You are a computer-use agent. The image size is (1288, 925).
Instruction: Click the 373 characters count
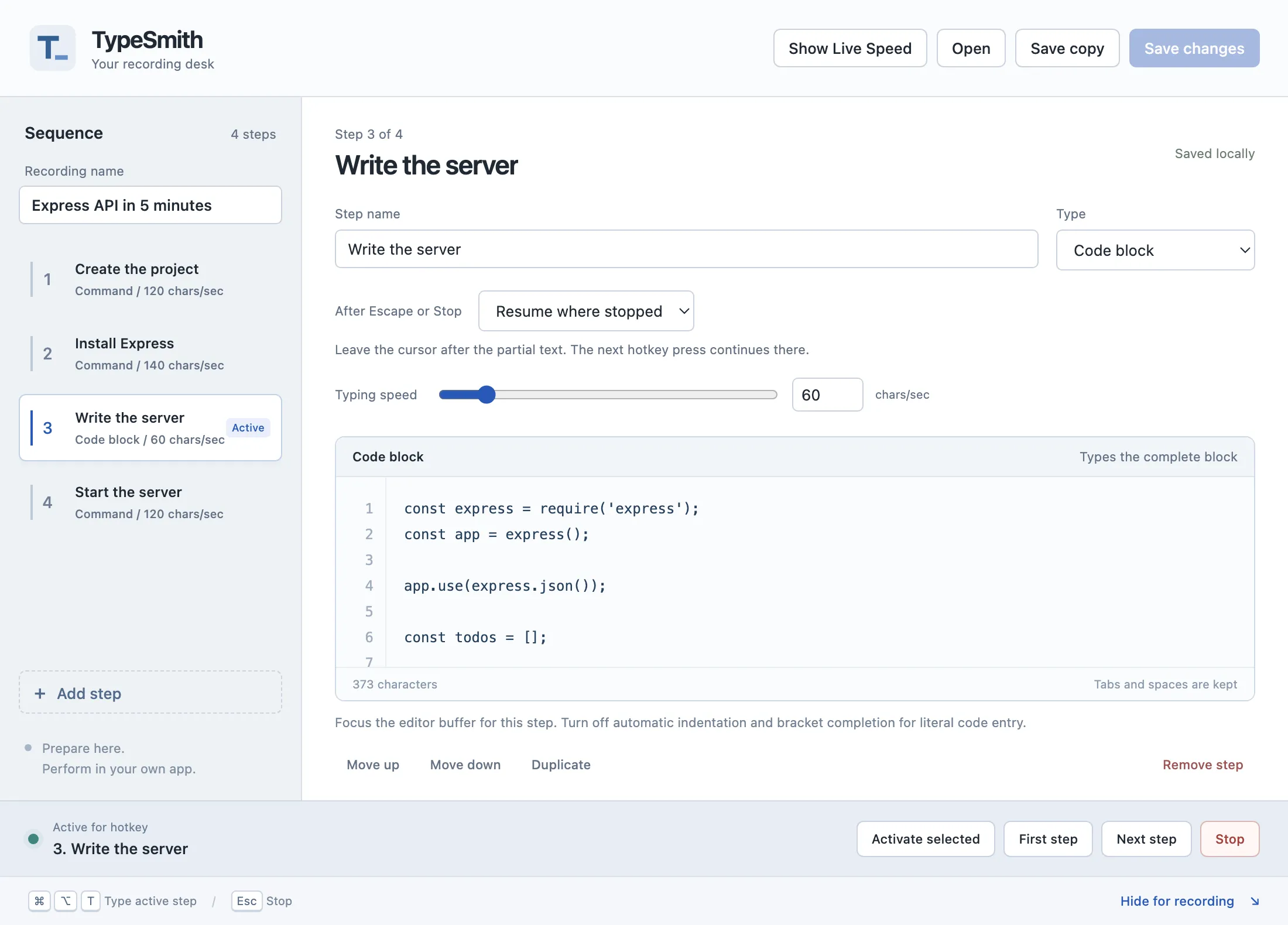tap(395, 684)
